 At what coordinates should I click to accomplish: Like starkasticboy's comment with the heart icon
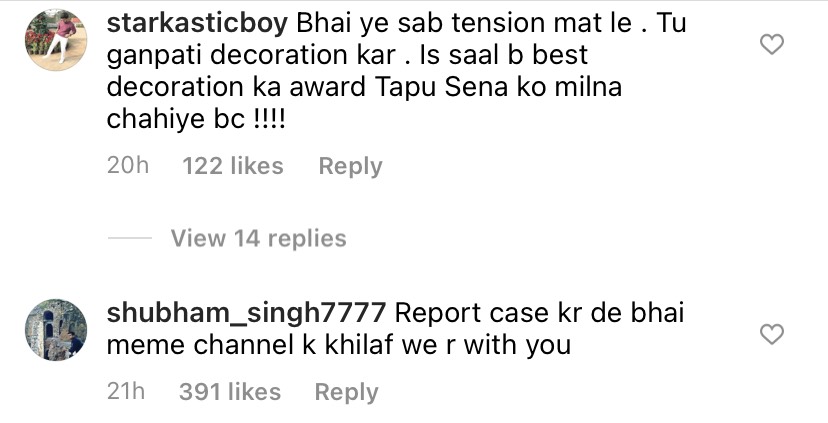point(771,44)
